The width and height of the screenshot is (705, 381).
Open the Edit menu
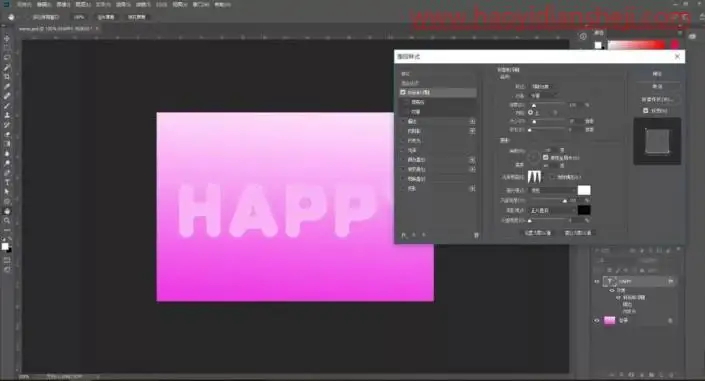[x=44, y=4]
